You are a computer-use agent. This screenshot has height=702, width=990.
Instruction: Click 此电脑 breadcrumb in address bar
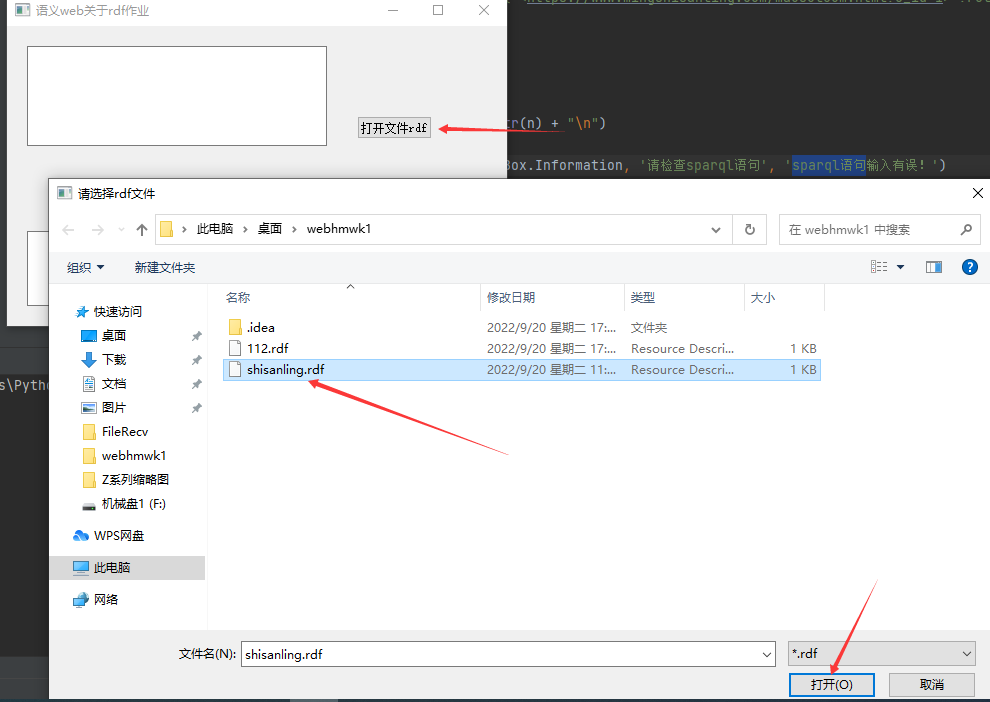215,229
